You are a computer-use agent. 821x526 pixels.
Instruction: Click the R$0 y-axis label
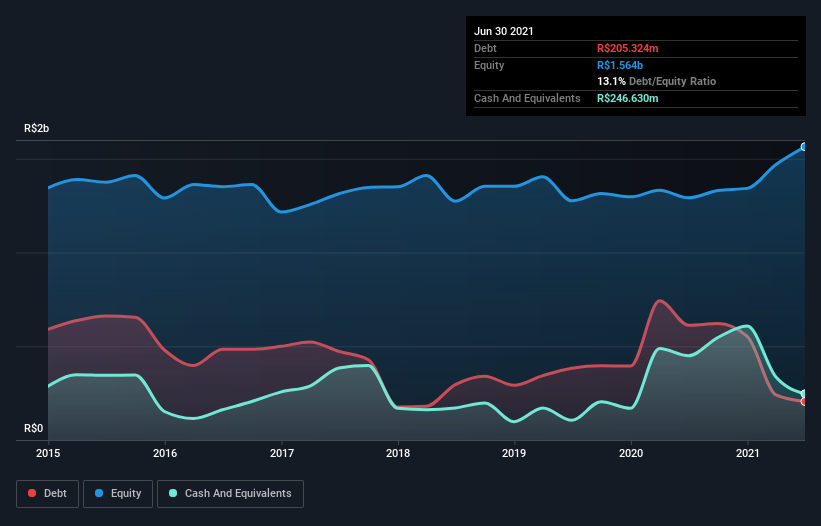34,428
